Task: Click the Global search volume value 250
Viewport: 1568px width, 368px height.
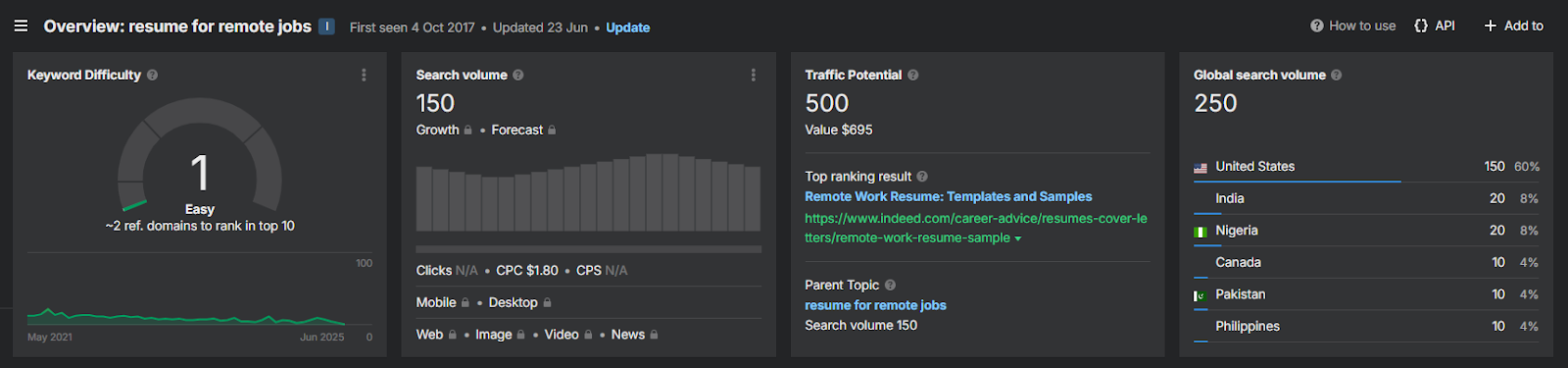Action: pyautogui.click(x=1215, y=103)
